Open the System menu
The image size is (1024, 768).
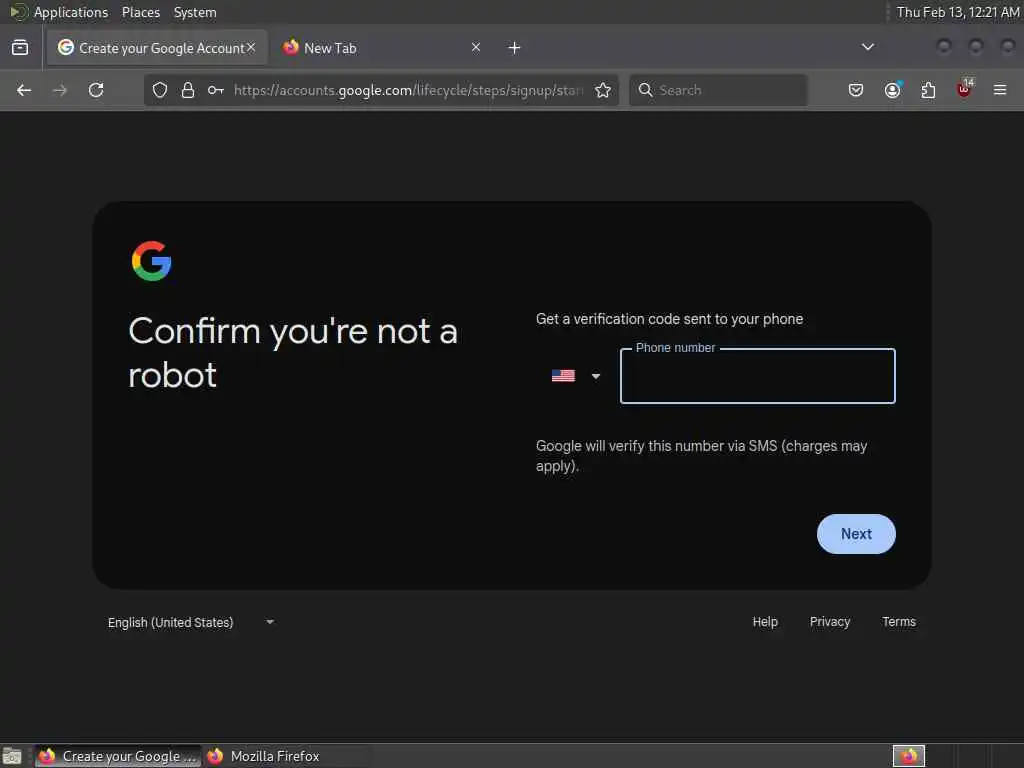pyautogui.click(x=195, y=12)
